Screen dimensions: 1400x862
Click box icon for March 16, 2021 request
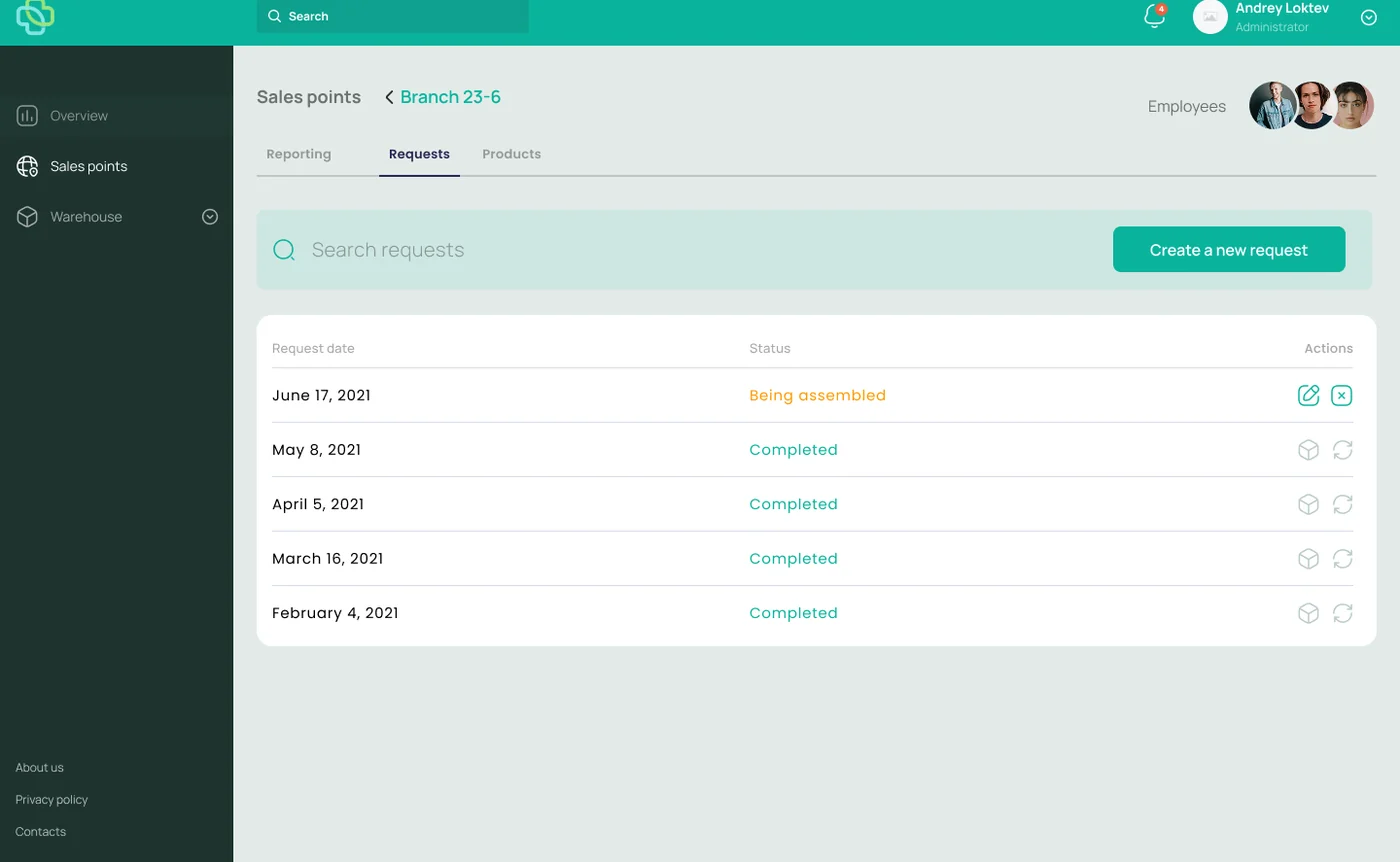tap(1308, 559)
